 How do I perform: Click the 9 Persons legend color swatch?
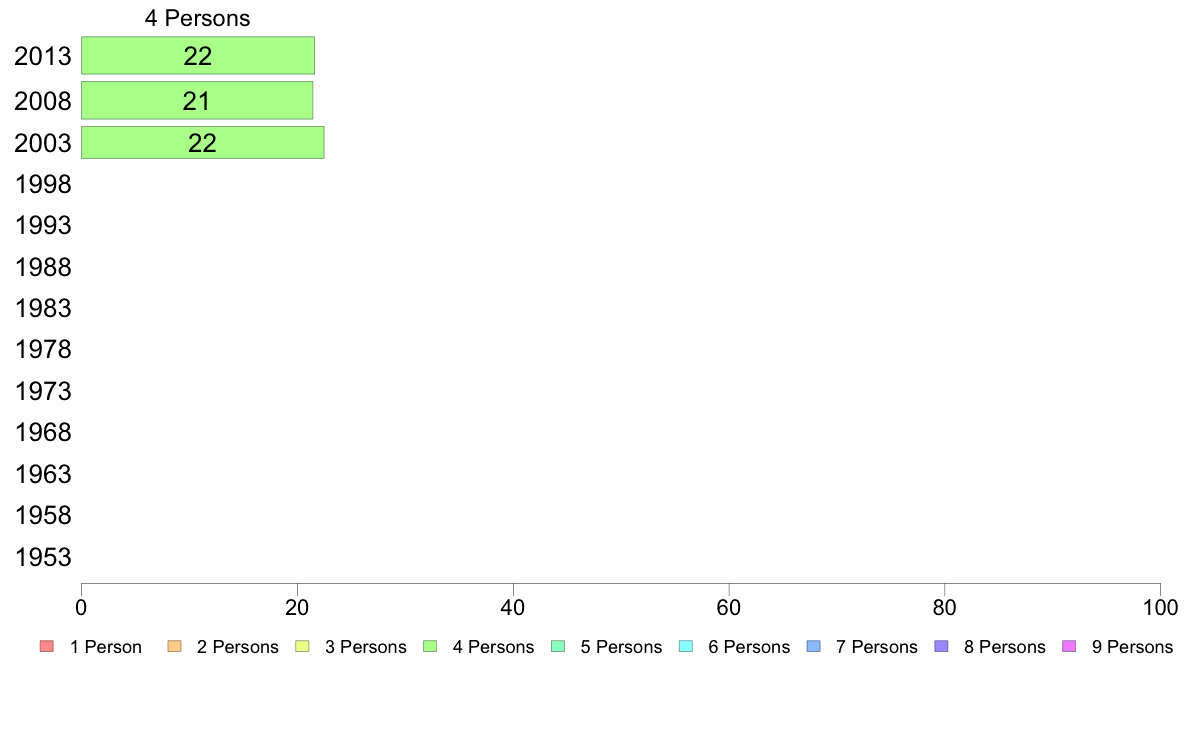coord(1069,647)
